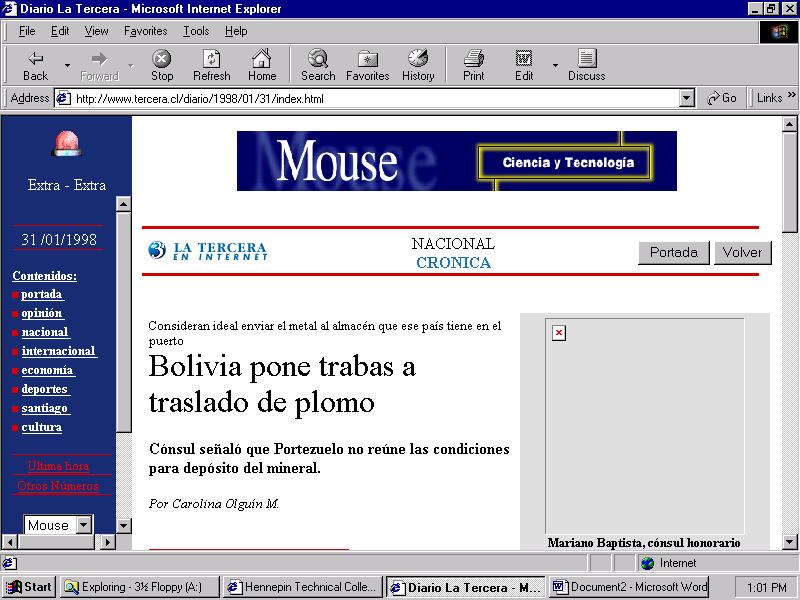Screen dimensions: 800x600
Task: Stop the page loading
Action: (x=162, y=65)
